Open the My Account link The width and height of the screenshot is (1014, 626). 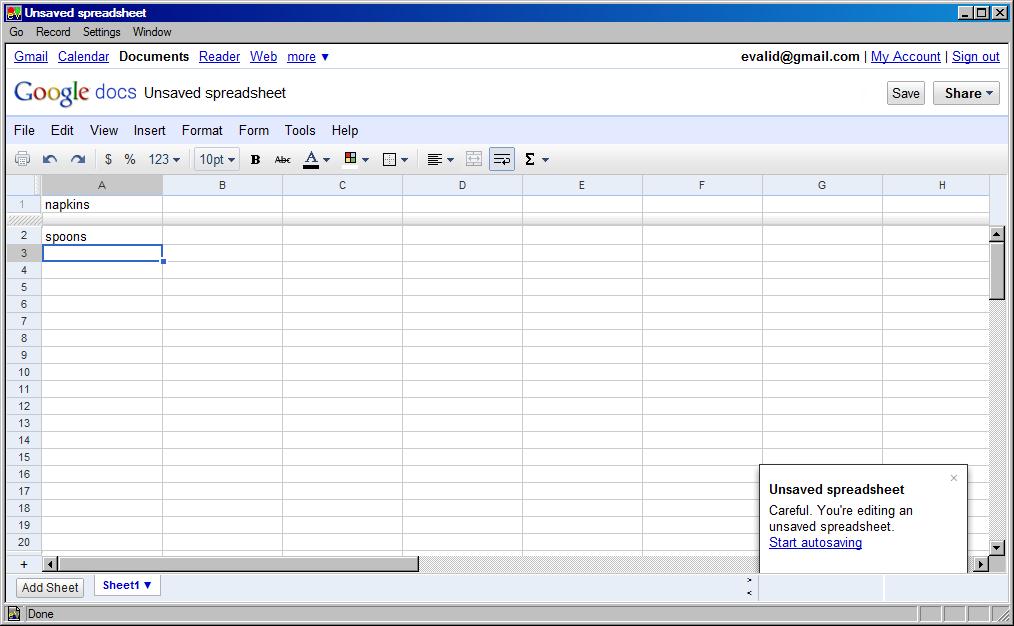tap(905, 57)
